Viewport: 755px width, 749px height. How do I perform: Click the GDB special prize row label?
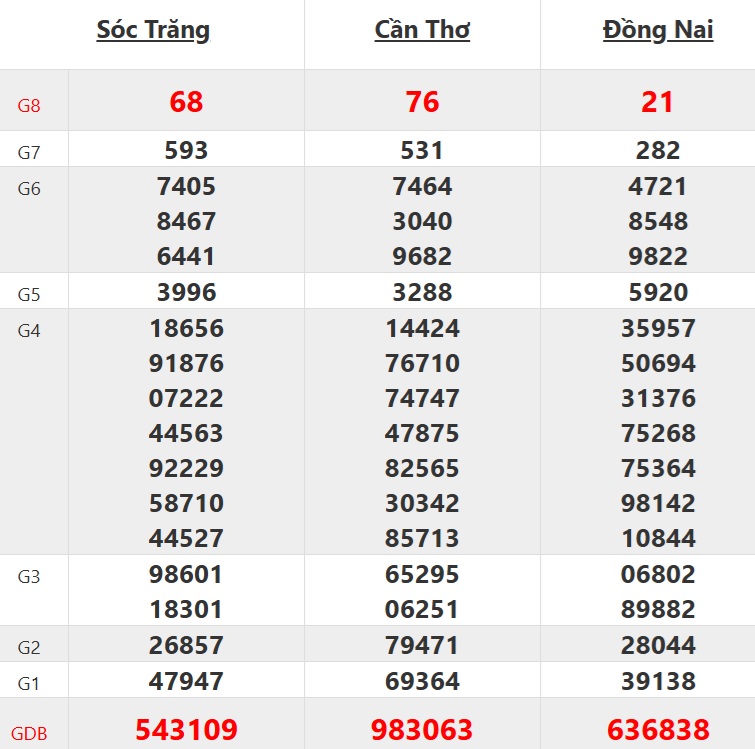coord(30,733)
